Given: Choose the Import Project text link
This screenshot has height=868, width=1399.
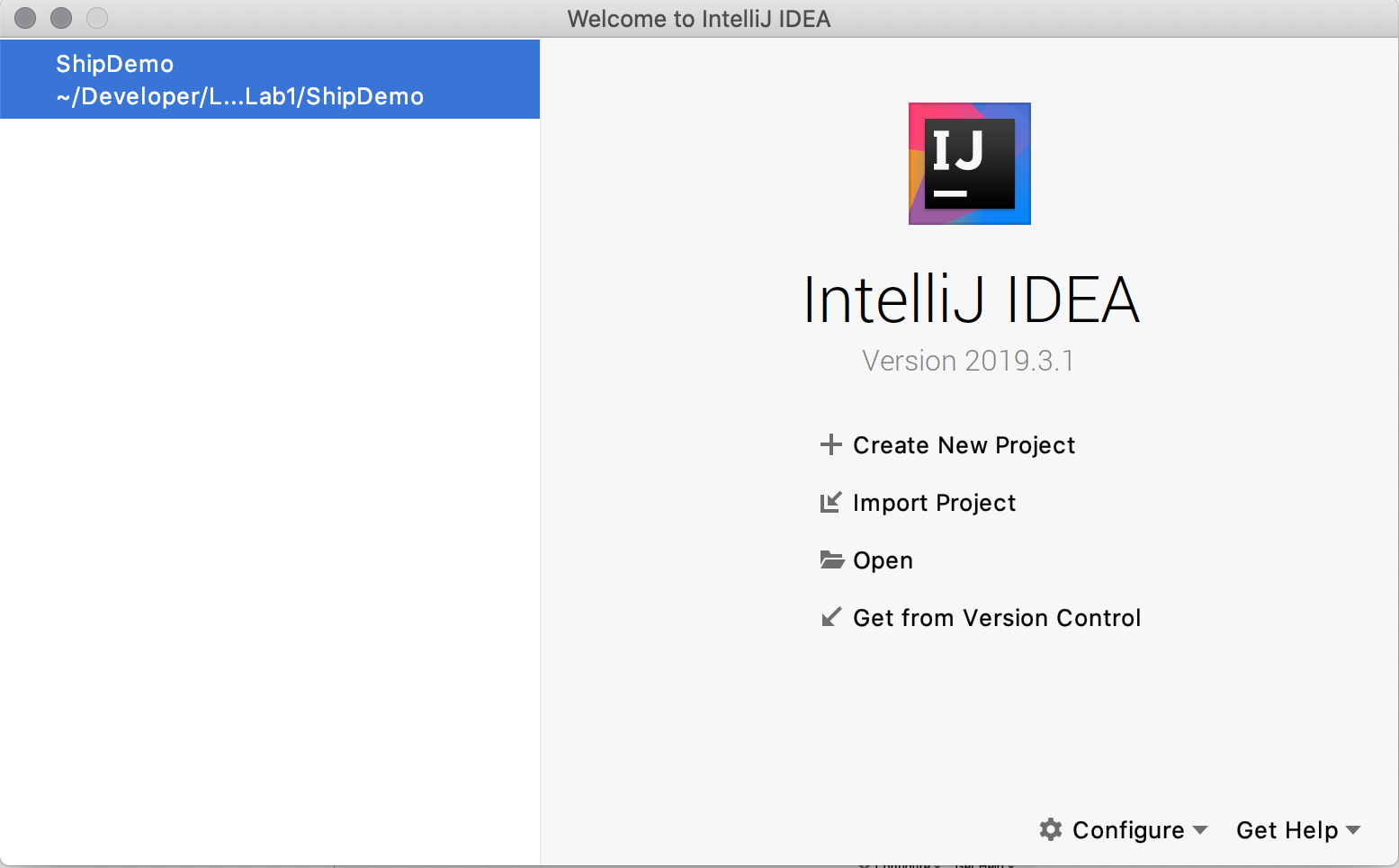Looking at the screenshot, I should 934,503.
